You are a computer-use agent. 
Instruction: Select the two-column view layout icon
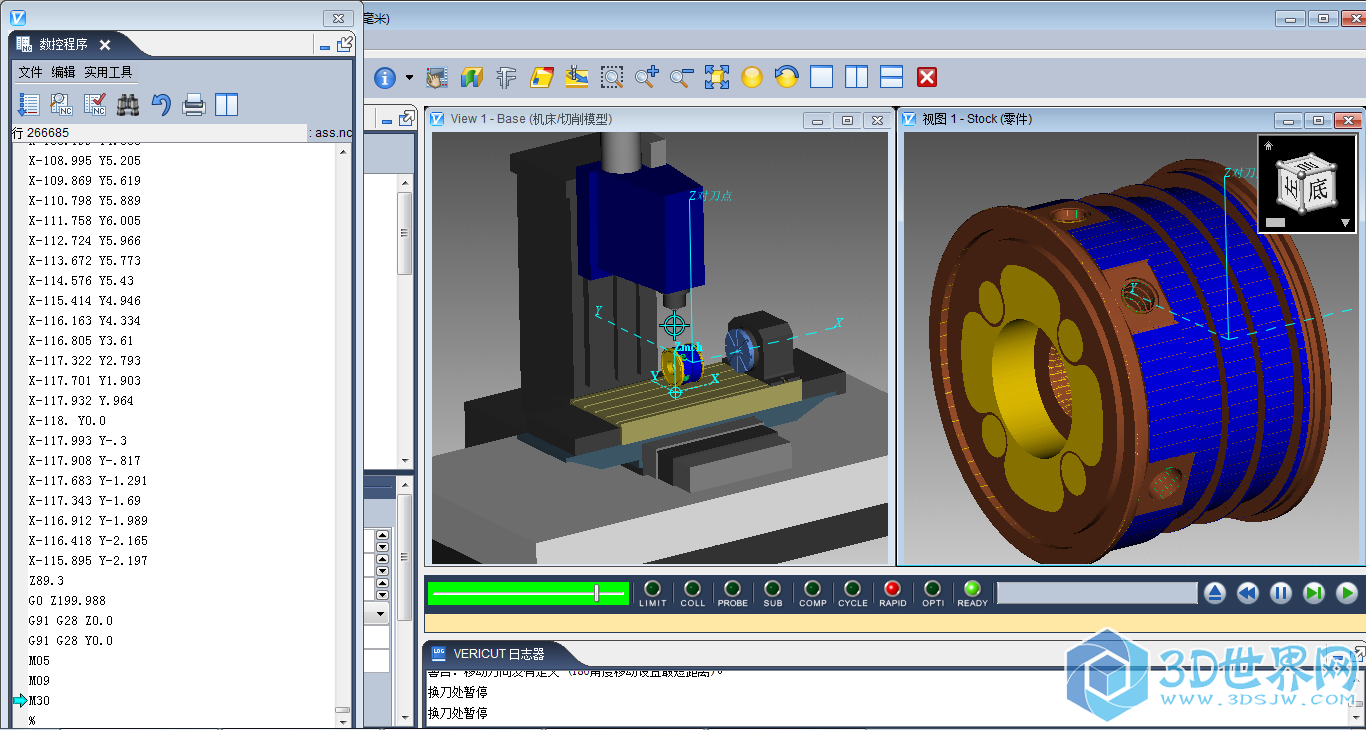[x=856, y=77]
